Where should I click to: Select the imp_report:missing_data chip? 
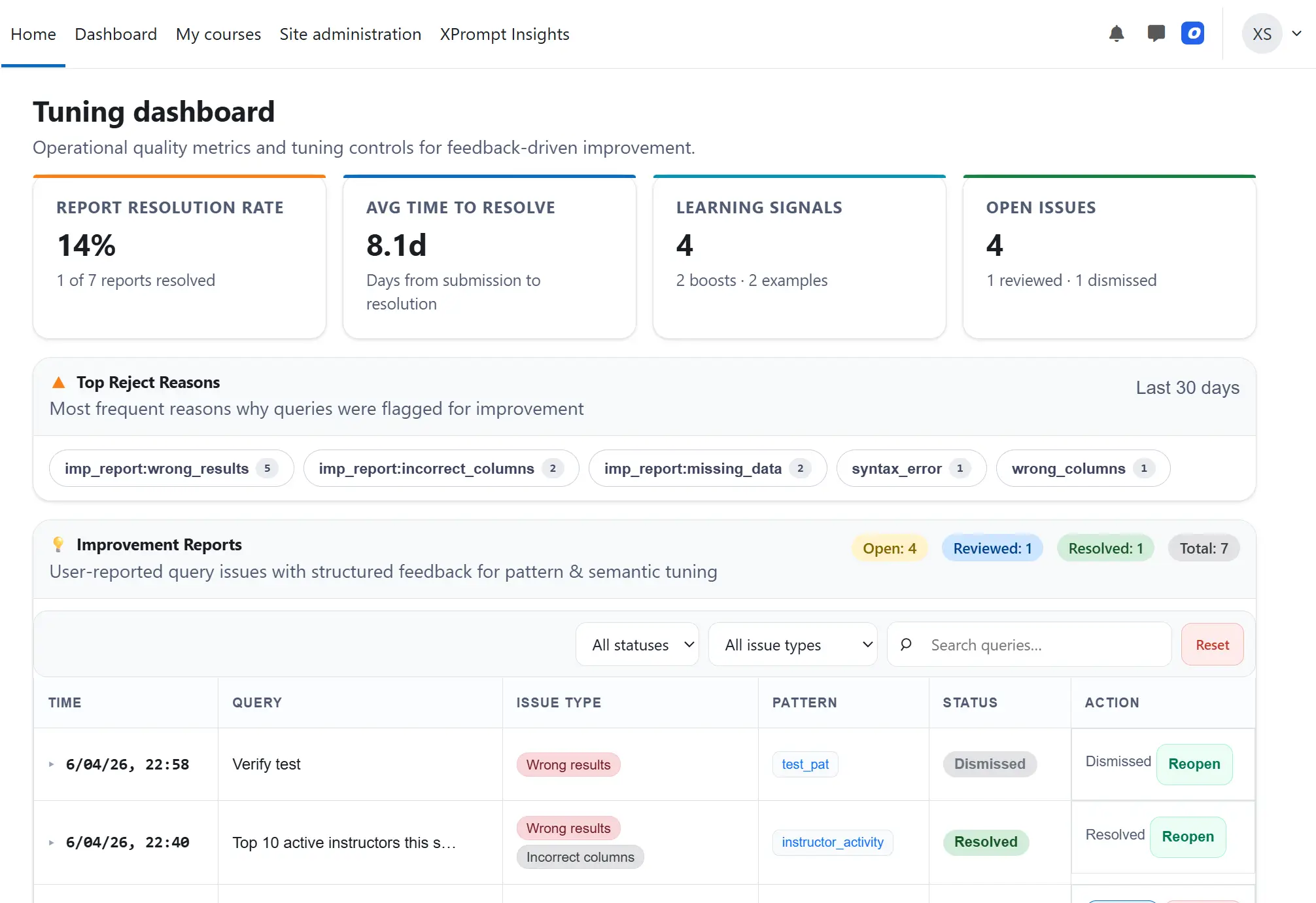pos(708,469)
